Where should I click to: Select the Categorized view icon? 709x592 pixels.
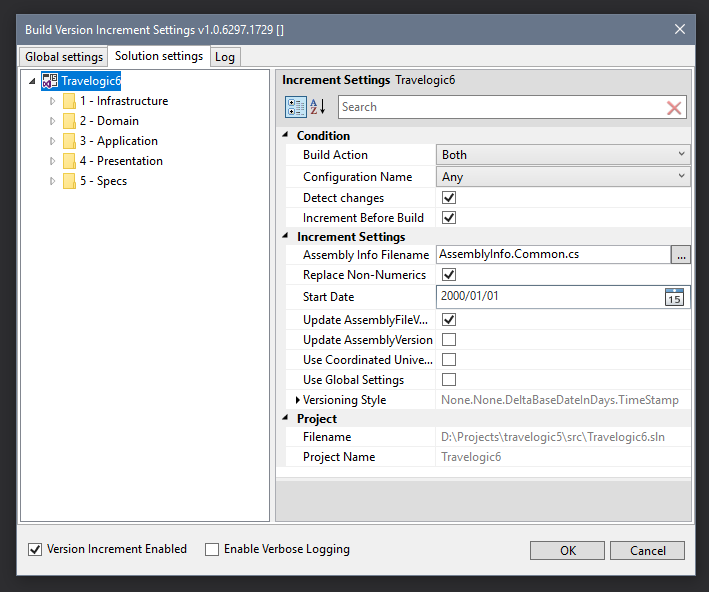click(296, 107)
